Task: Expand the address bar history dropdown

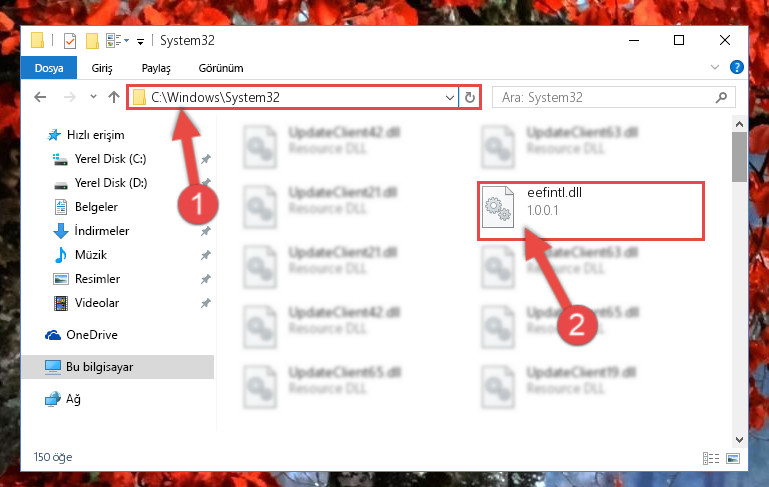Action: click(x=449, y=98)
